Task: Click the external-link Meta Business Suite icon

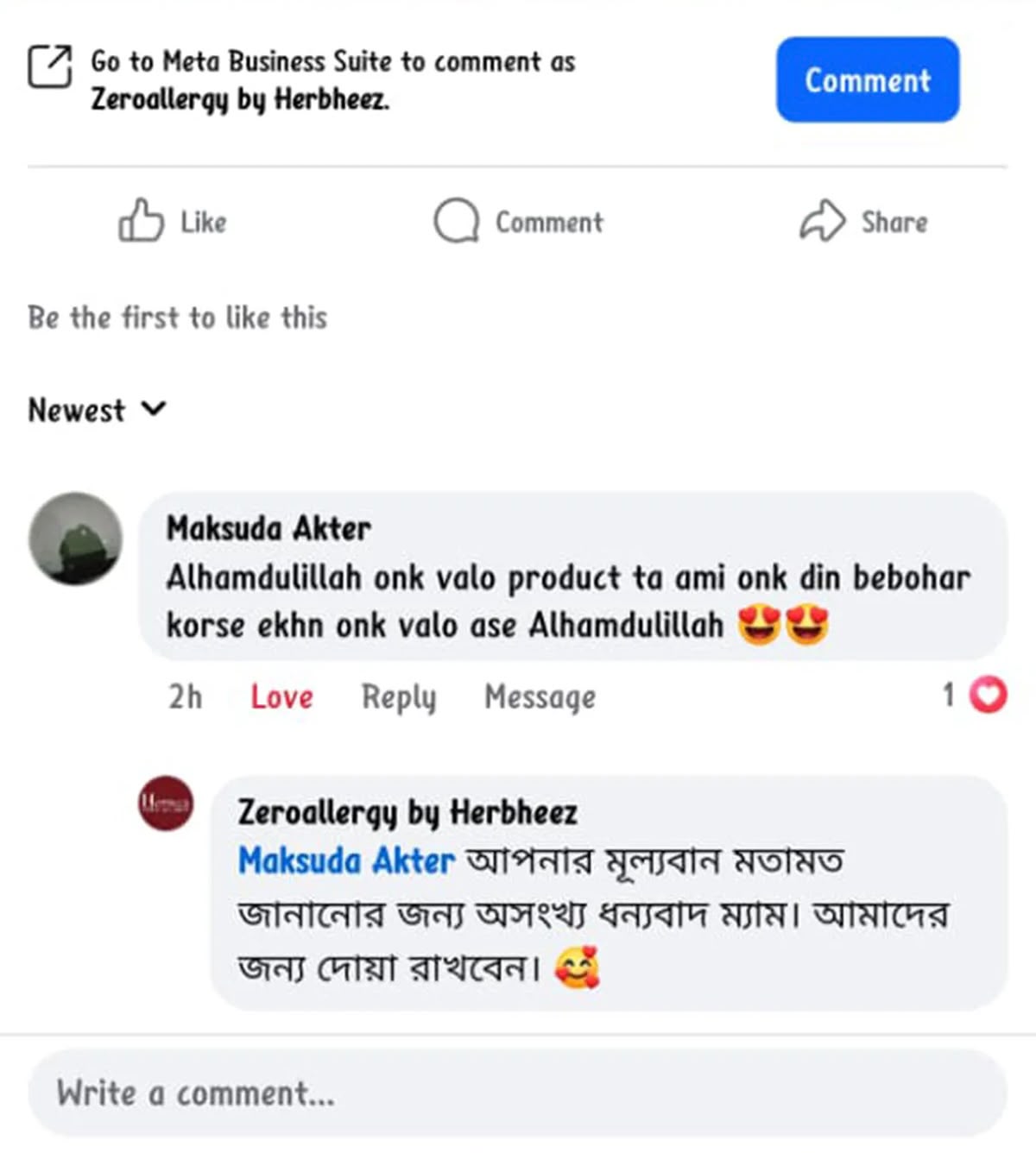Action: coord(50,66)
